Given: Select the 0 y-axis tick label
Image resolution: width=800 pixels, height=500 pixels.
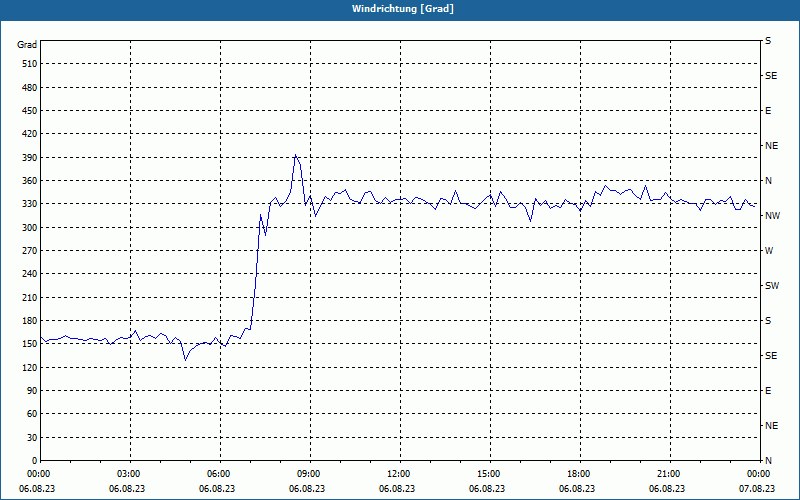Looking at the screenshot, I should click(x=35, y=461).
